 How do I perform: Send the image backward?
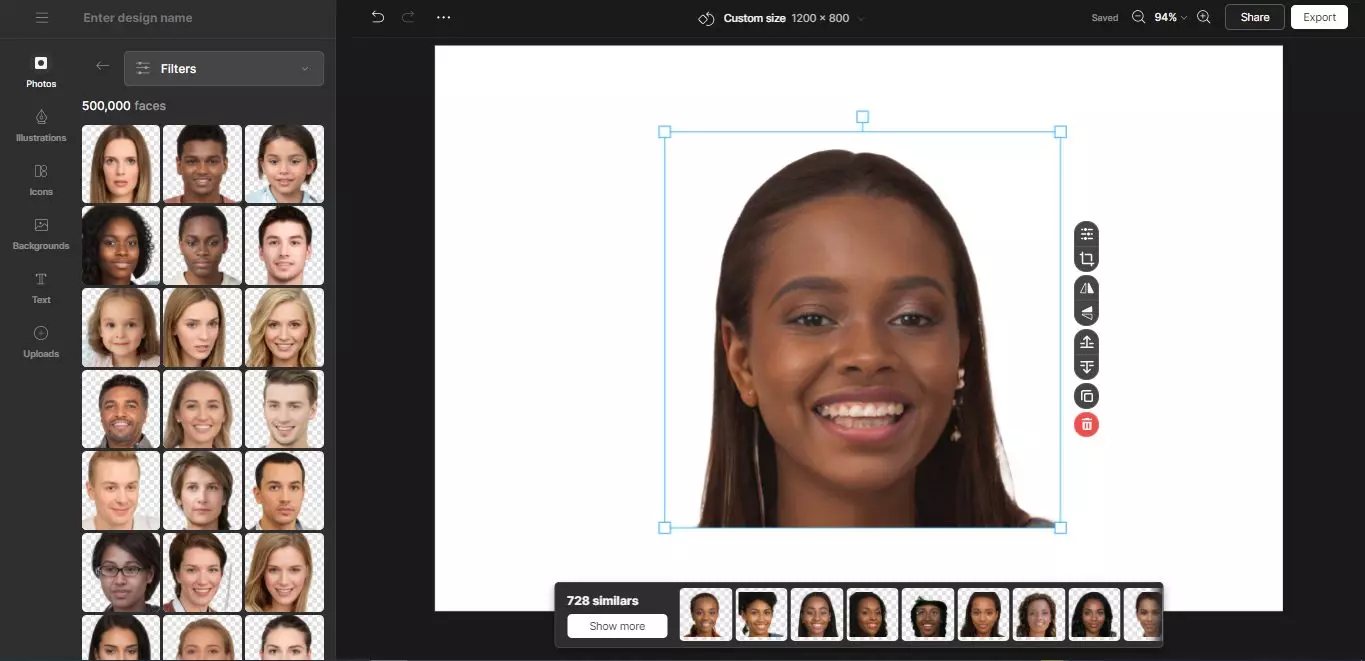point(1087,367)
